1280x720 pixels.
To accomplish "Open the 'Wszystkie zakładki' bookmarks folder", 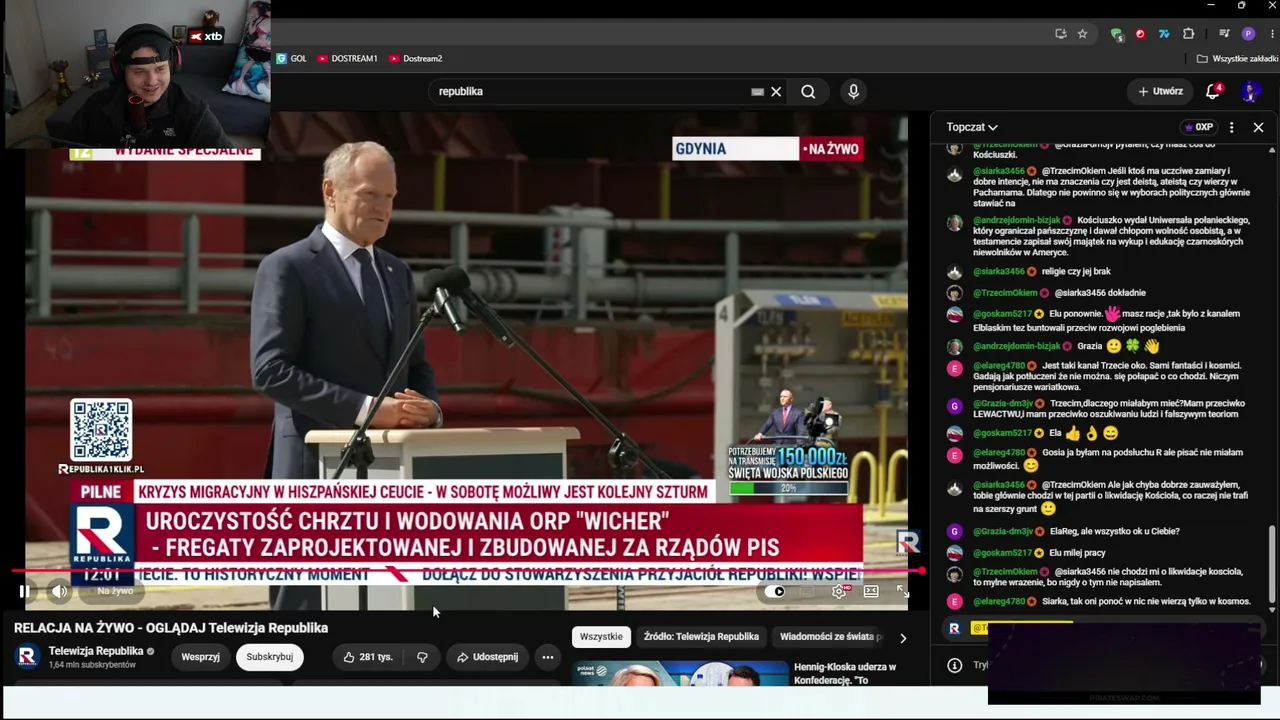I will (x=1237, y=59).
